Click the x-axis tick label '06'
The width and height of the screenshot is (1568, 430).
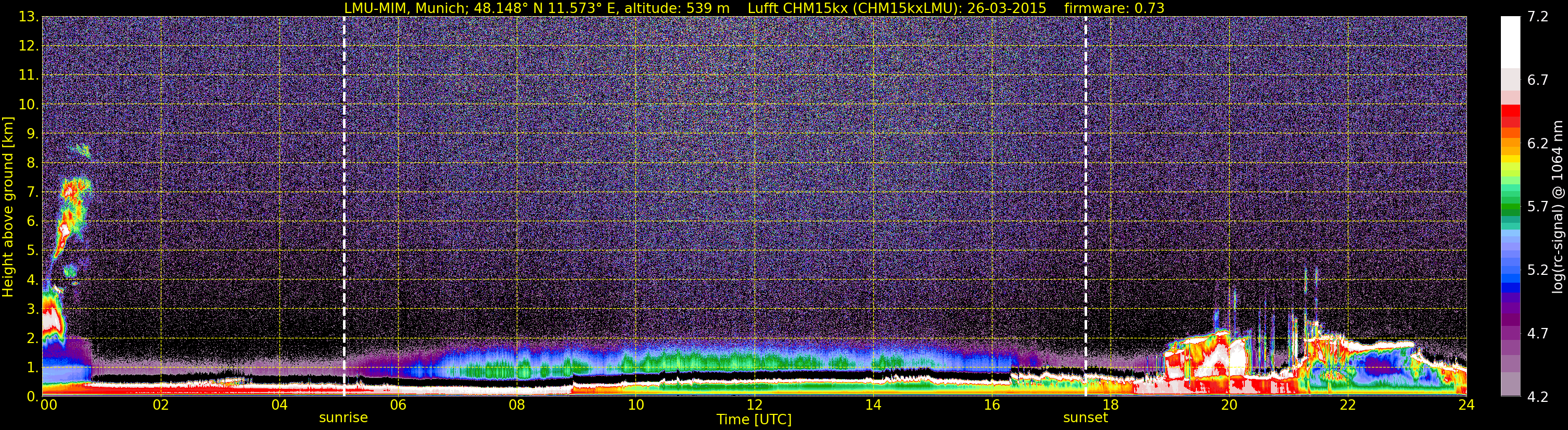[x=398, y=405]
